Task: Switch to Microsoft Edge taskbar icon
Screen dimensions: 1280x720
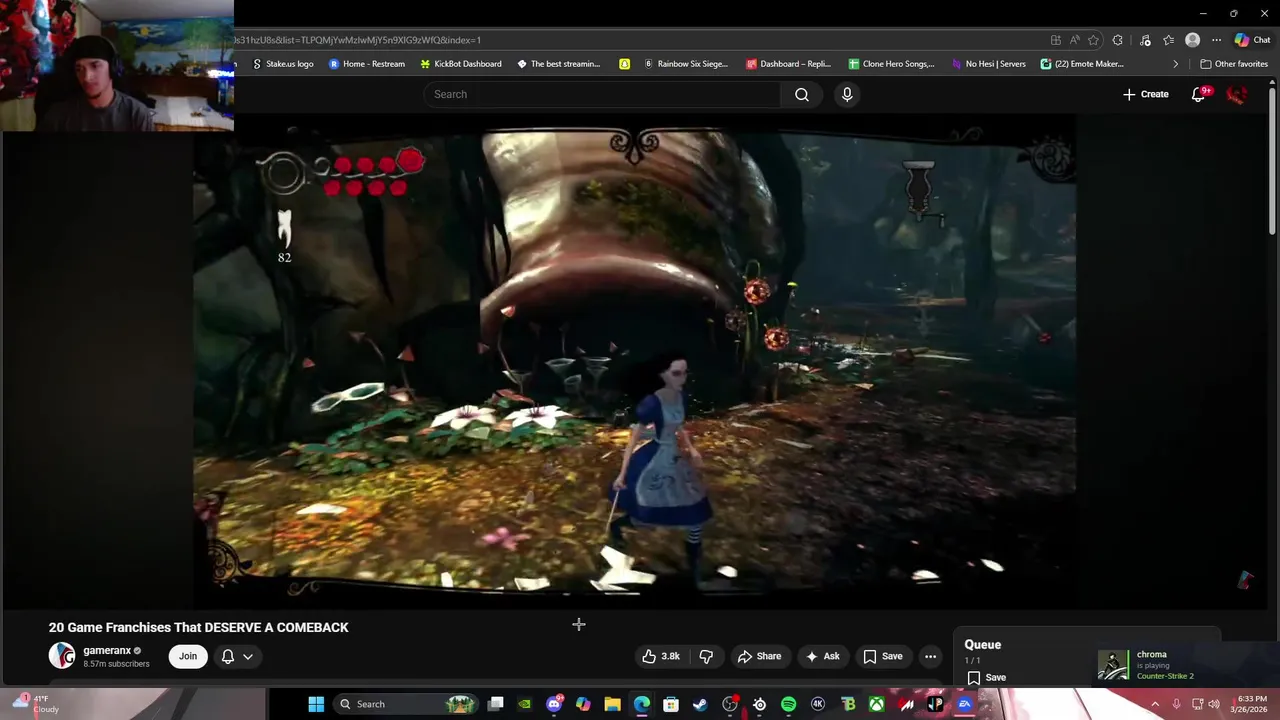Action: [641, 704]
